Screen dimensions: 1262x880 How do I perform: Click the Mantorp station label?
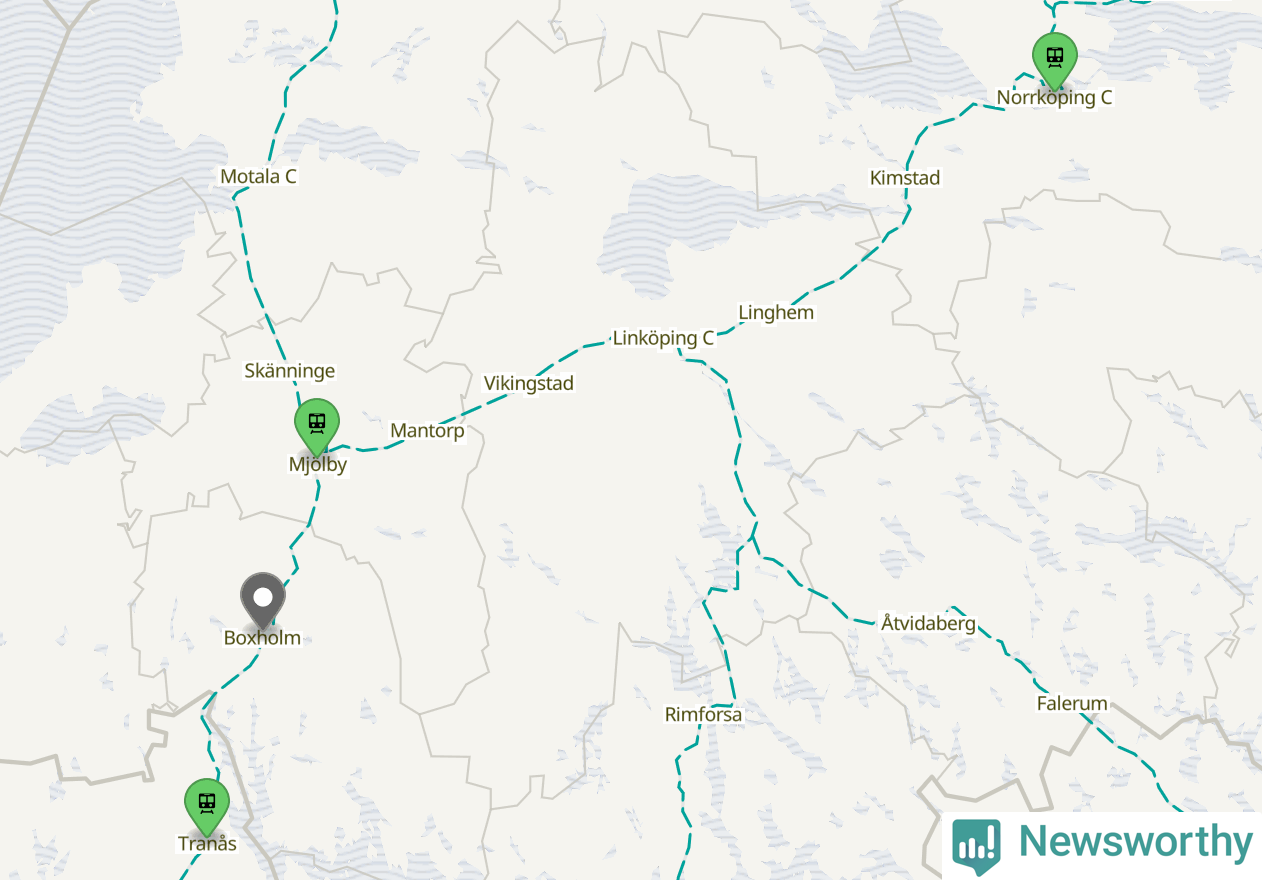tap(427, 432)
